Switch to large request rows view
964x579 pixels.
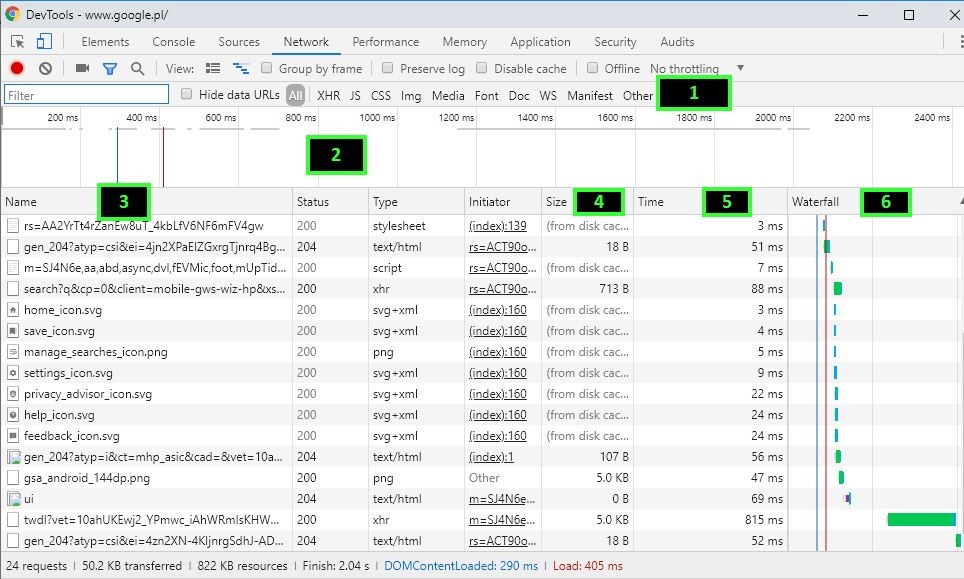click(x=213, y=69)
